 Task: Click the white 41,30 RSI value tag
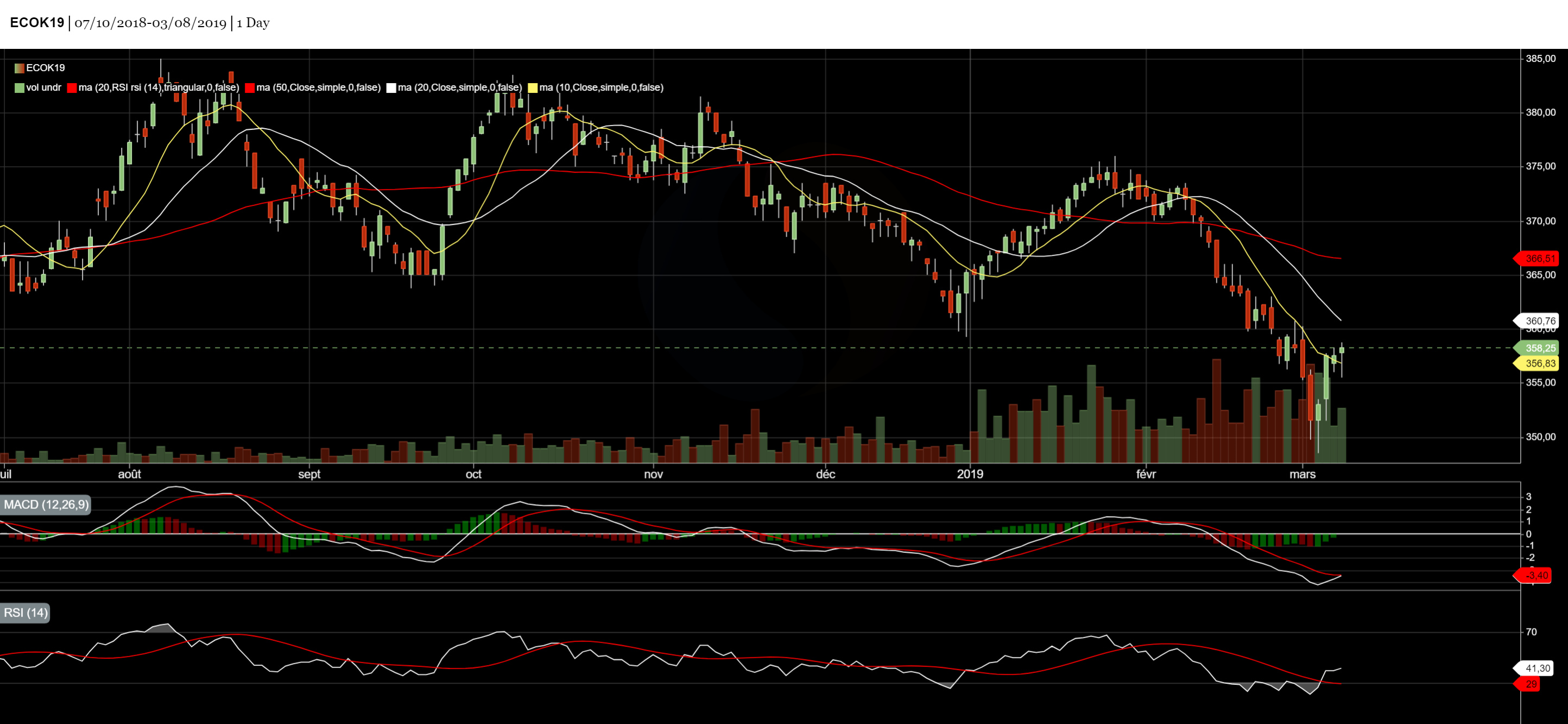[1533, 669]
